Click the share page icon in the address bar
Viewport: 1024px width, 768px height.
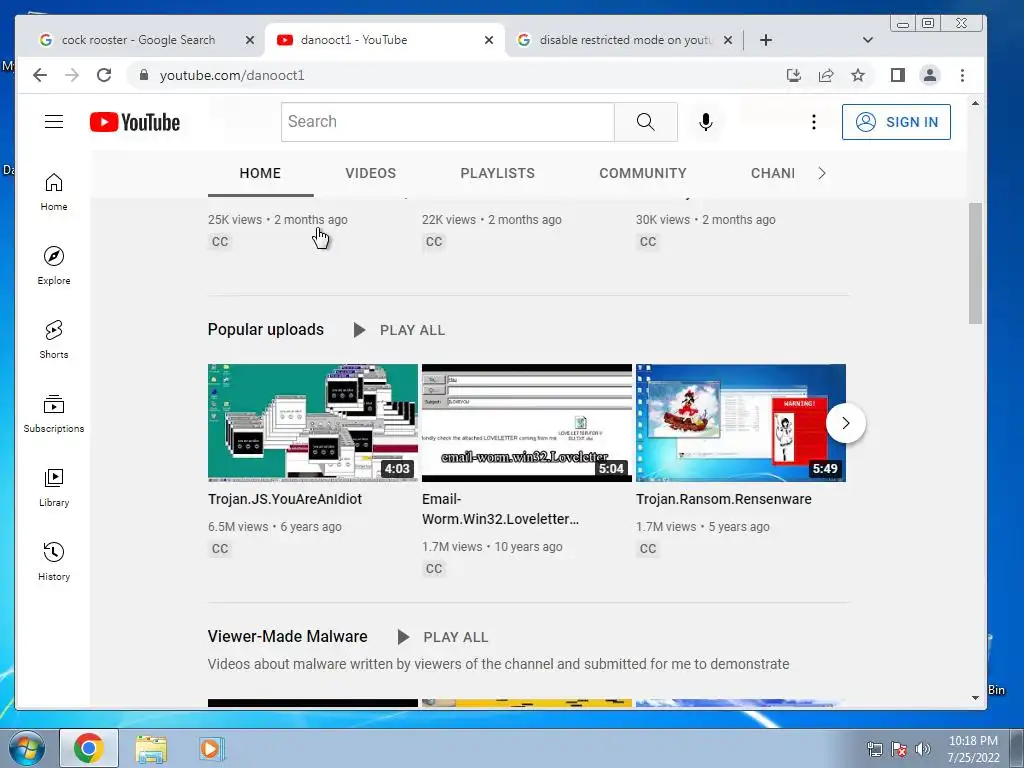click(x=825, y=75)
